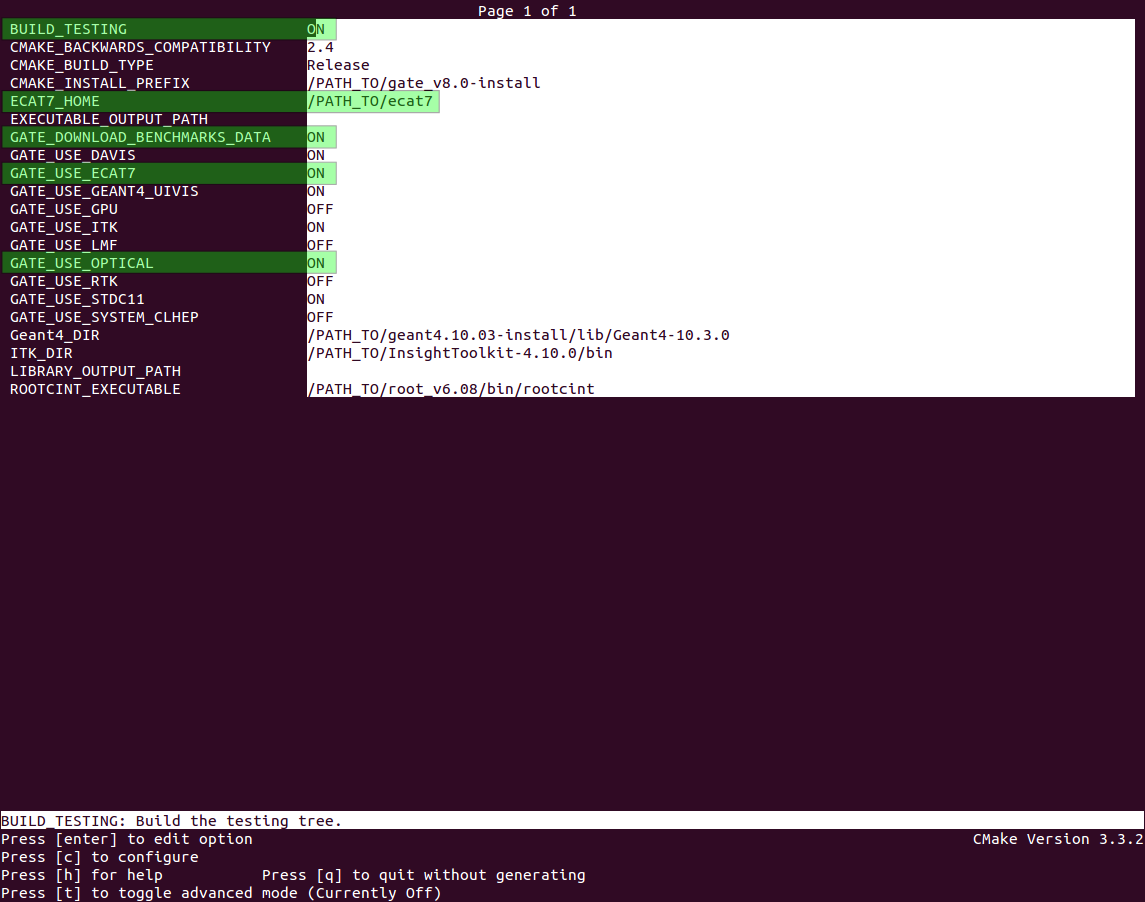Select the GATE_USE_RTK entry
The image size is (1145, 902).
click(64, 281)
